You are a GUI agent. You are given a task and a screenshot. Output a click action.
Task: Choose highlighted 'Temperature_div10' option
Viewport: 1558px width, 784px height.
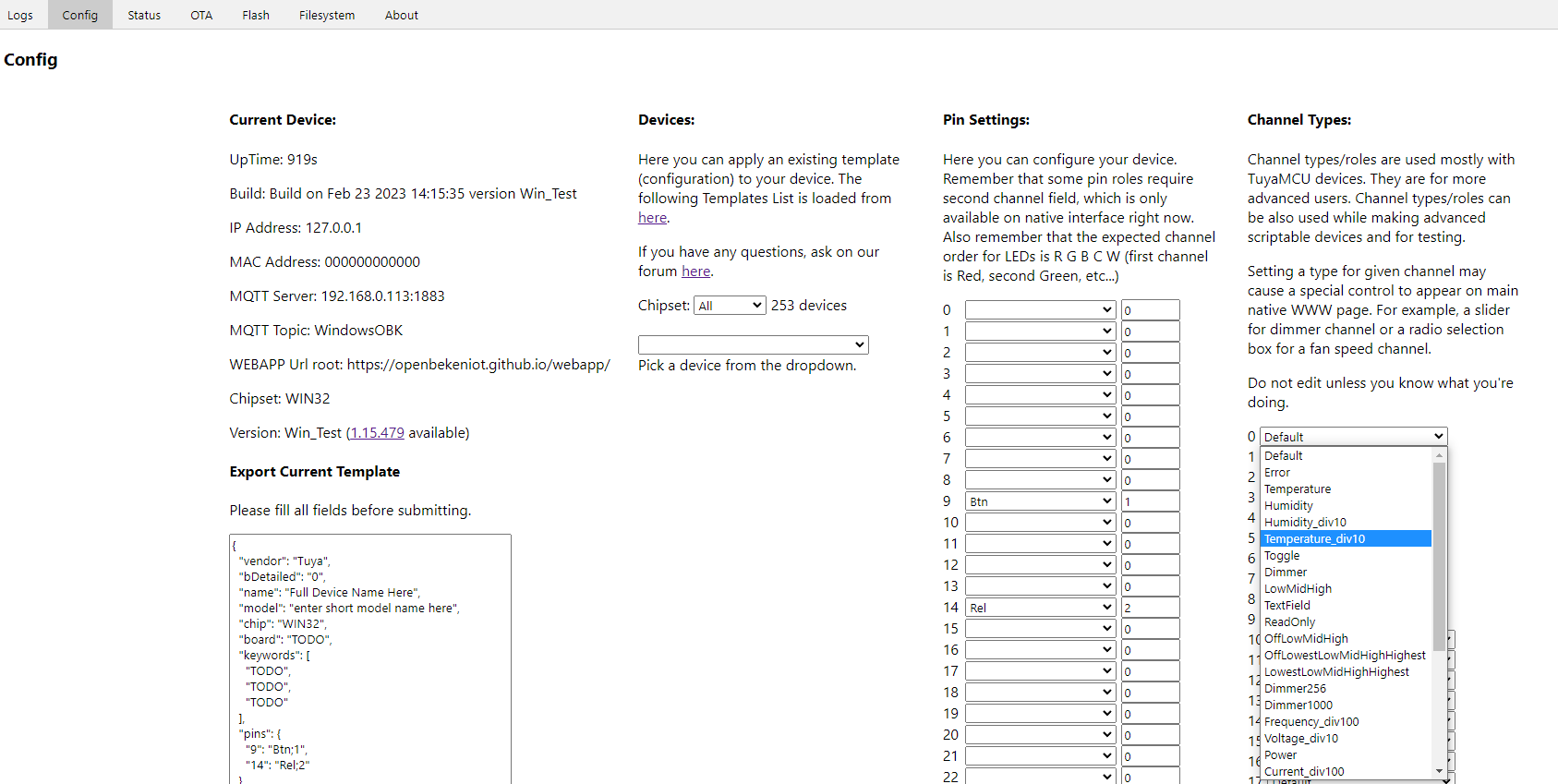pos(1347,539)
